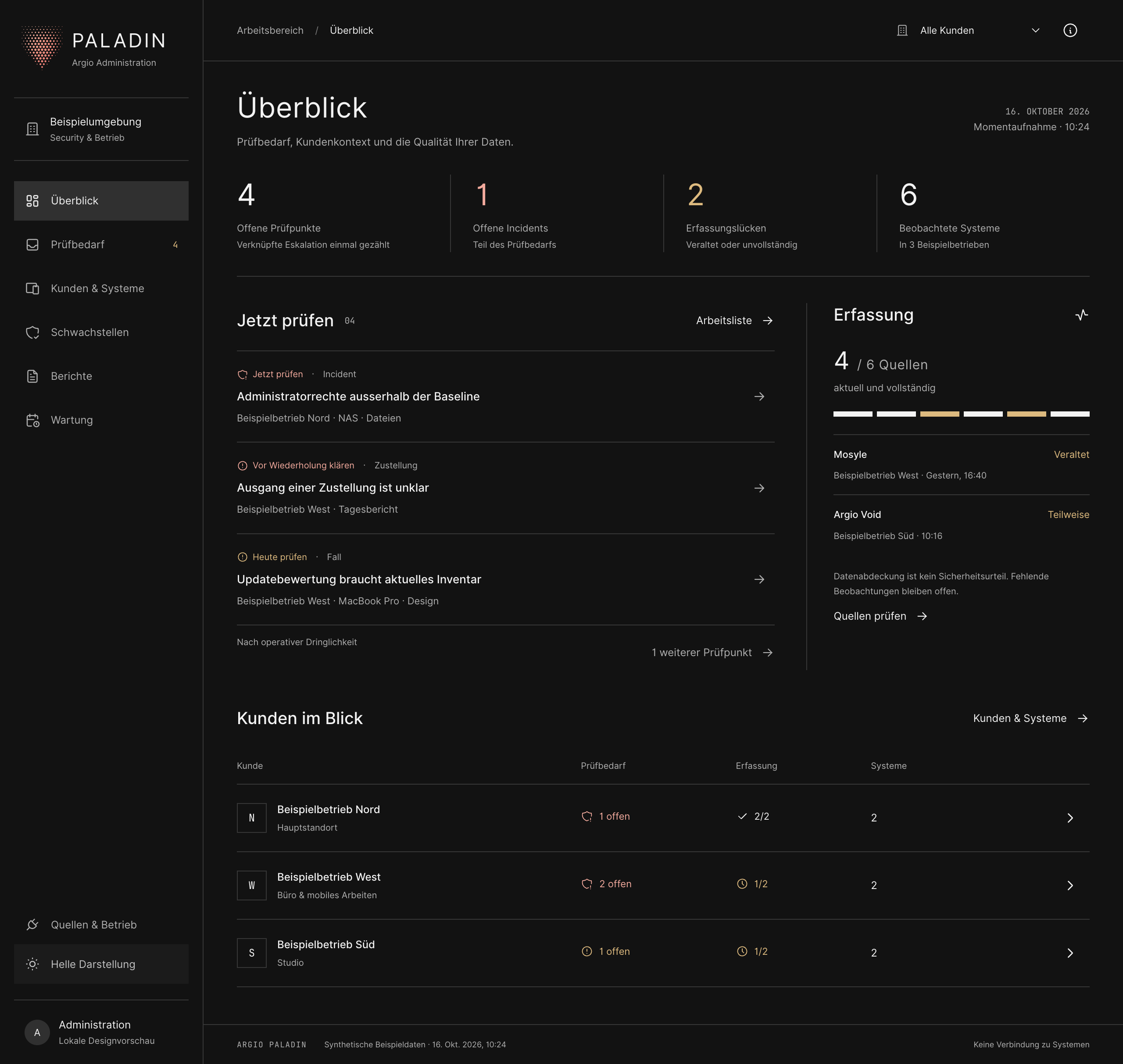
Task: Click the N avatar of Beispielbetrieb Nord
Action: coord(252,817)
